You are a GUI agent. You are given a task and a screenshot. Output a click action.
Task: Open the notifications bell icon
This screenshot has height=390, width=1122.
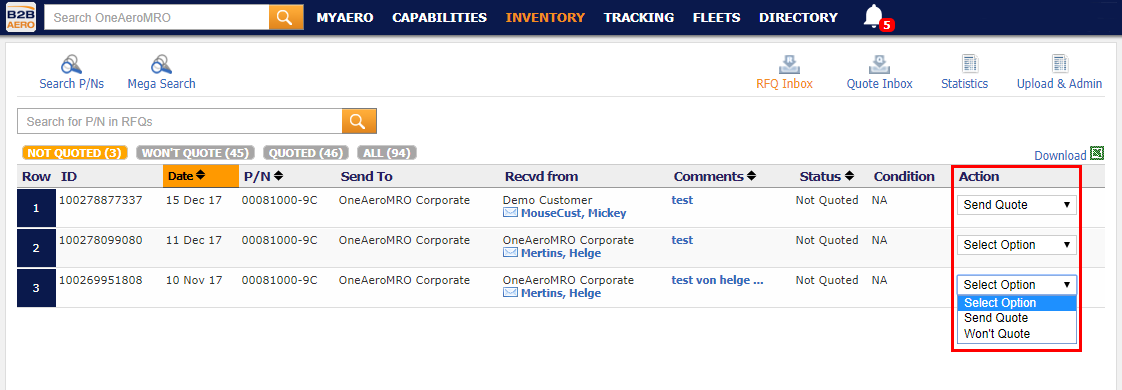[874, 16]
